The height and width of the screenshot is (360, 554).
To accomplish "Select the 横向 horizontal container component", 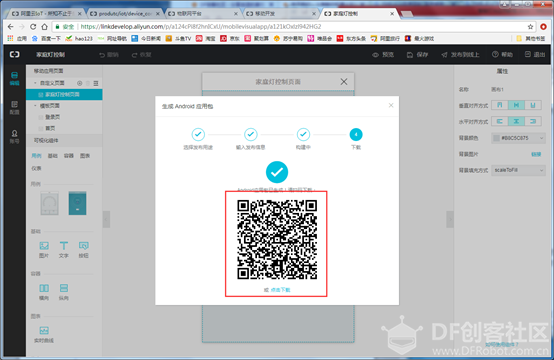I will tap(44, 292).
